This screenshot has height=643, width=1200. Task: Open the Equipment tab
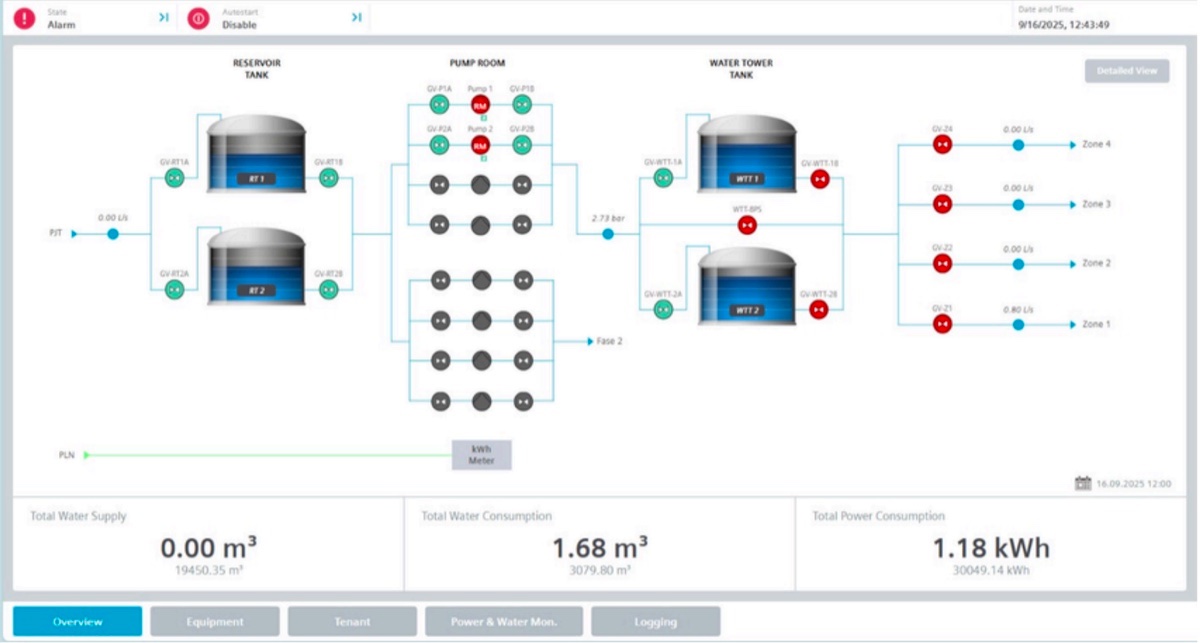(x=215, y=621)
